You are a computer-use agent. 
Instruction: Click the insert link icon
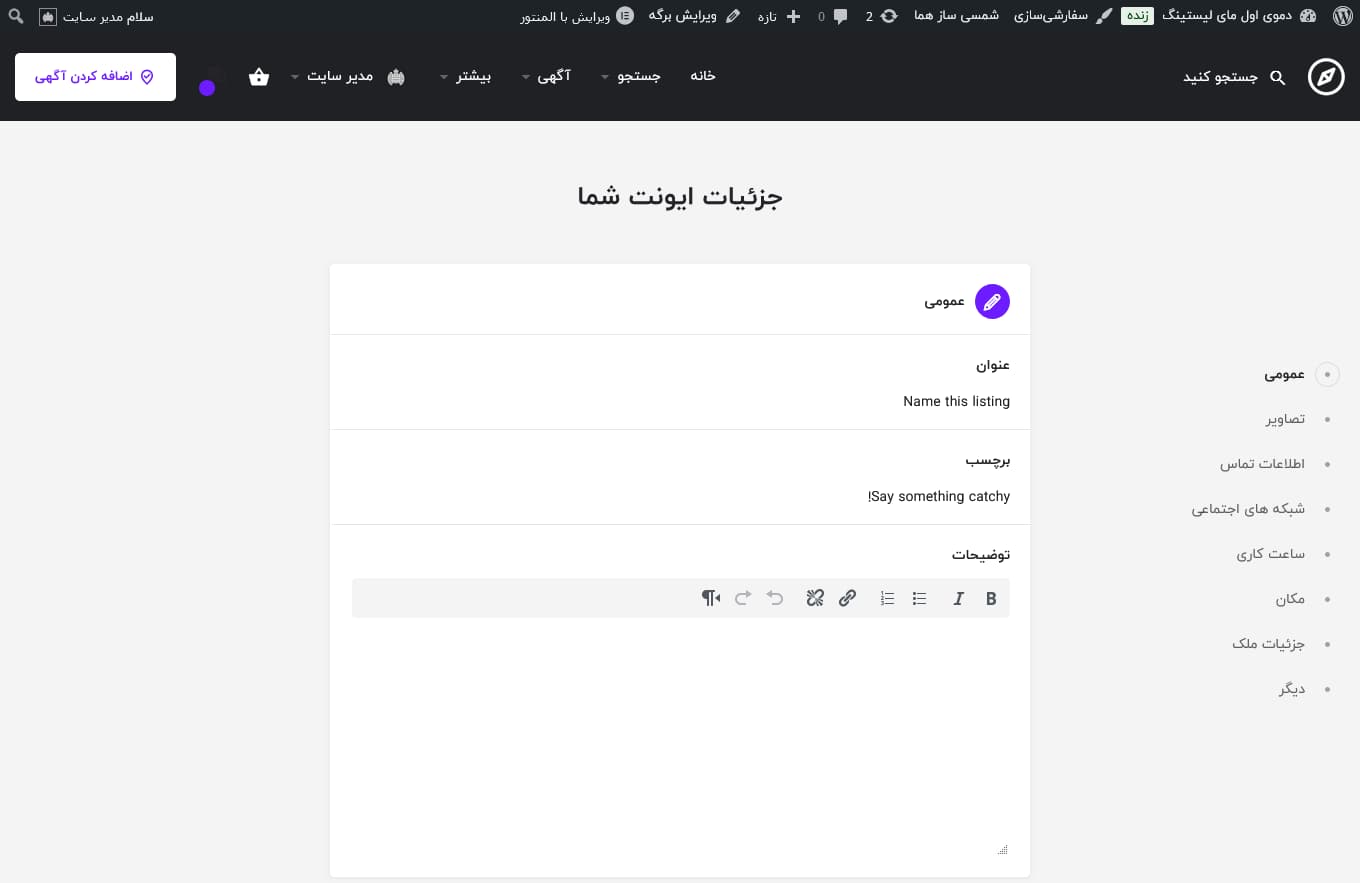click(x=847, y=598)
